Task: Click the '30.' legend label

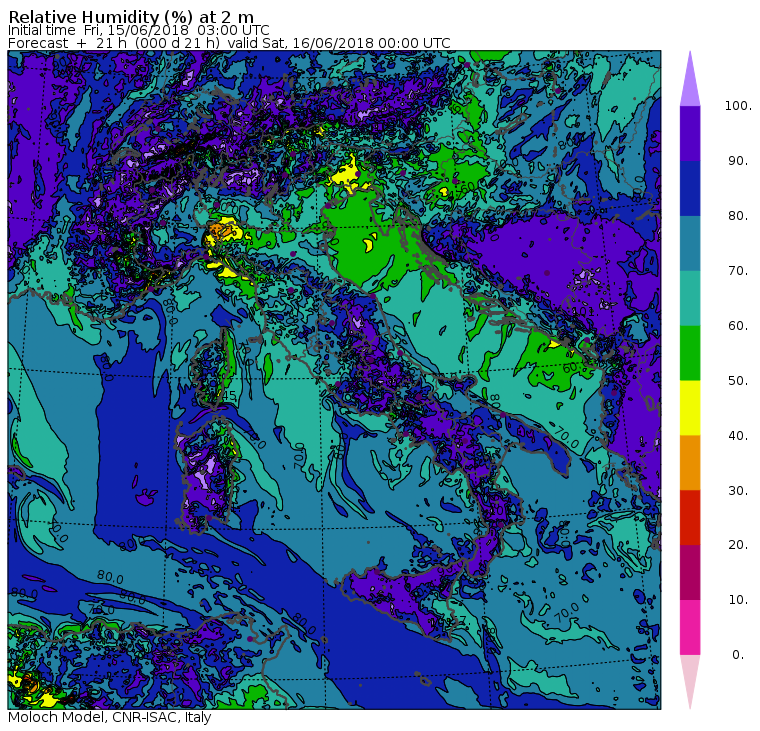Action: [738, 491]
